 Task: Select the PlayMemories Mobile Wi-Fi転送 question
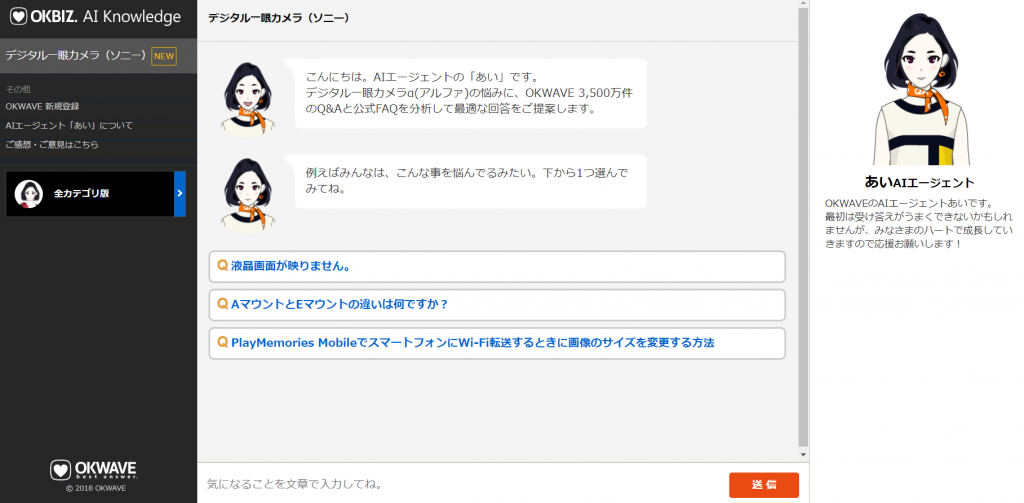click(497, 343)
